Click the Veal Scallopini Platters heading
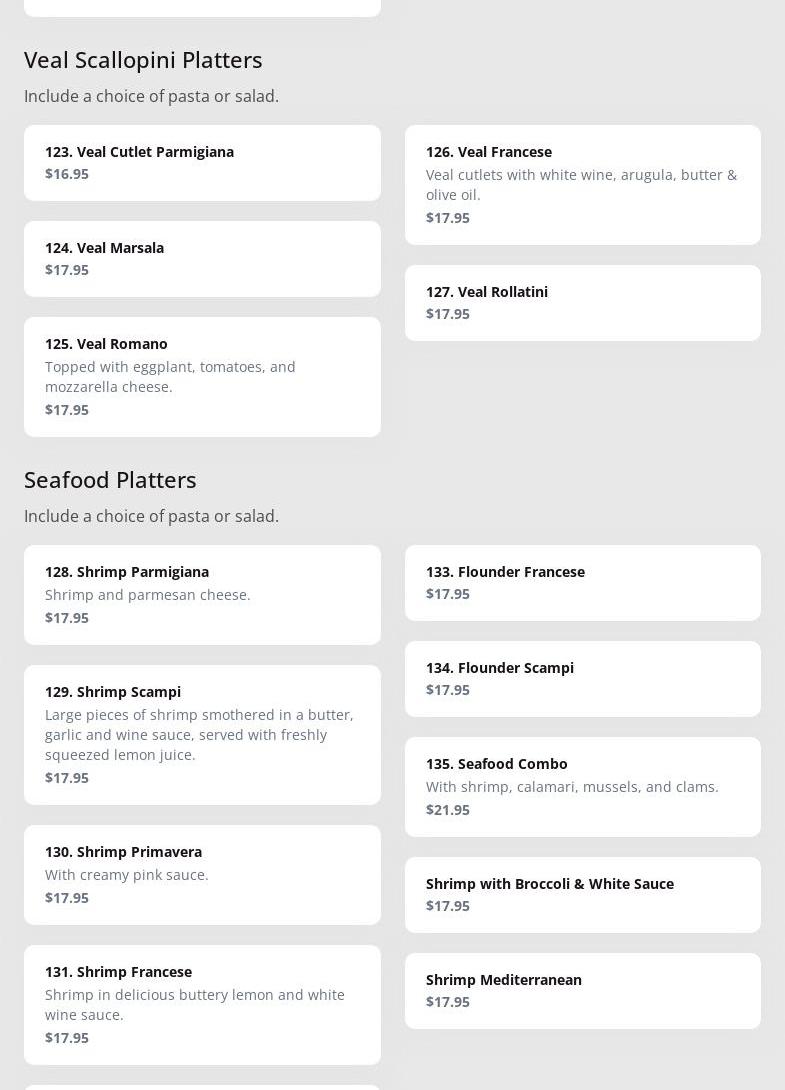785x1090 pixels. (x=143, y=60)
